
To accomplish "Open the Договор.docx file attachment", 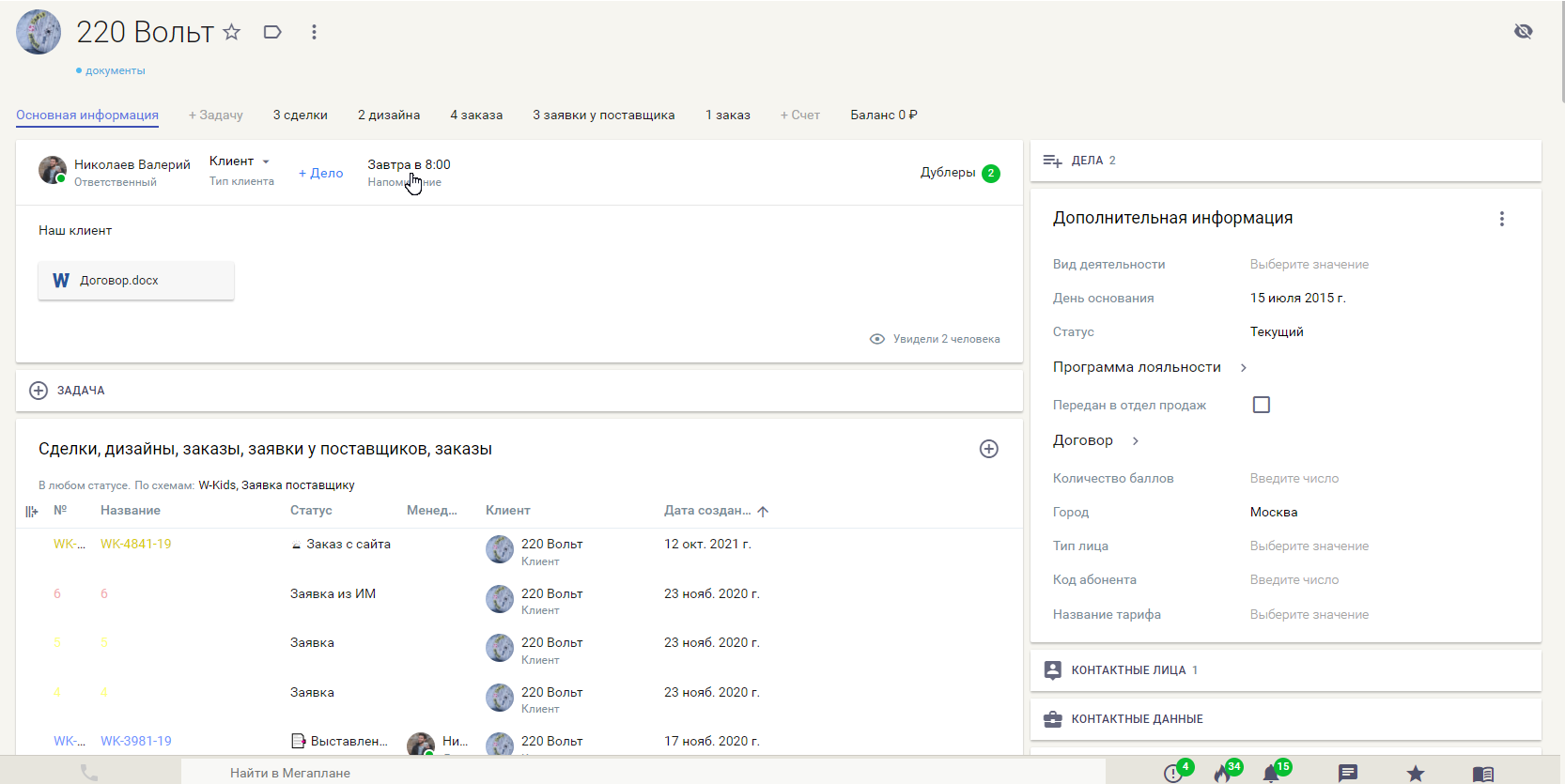I will tap(136, 281).
